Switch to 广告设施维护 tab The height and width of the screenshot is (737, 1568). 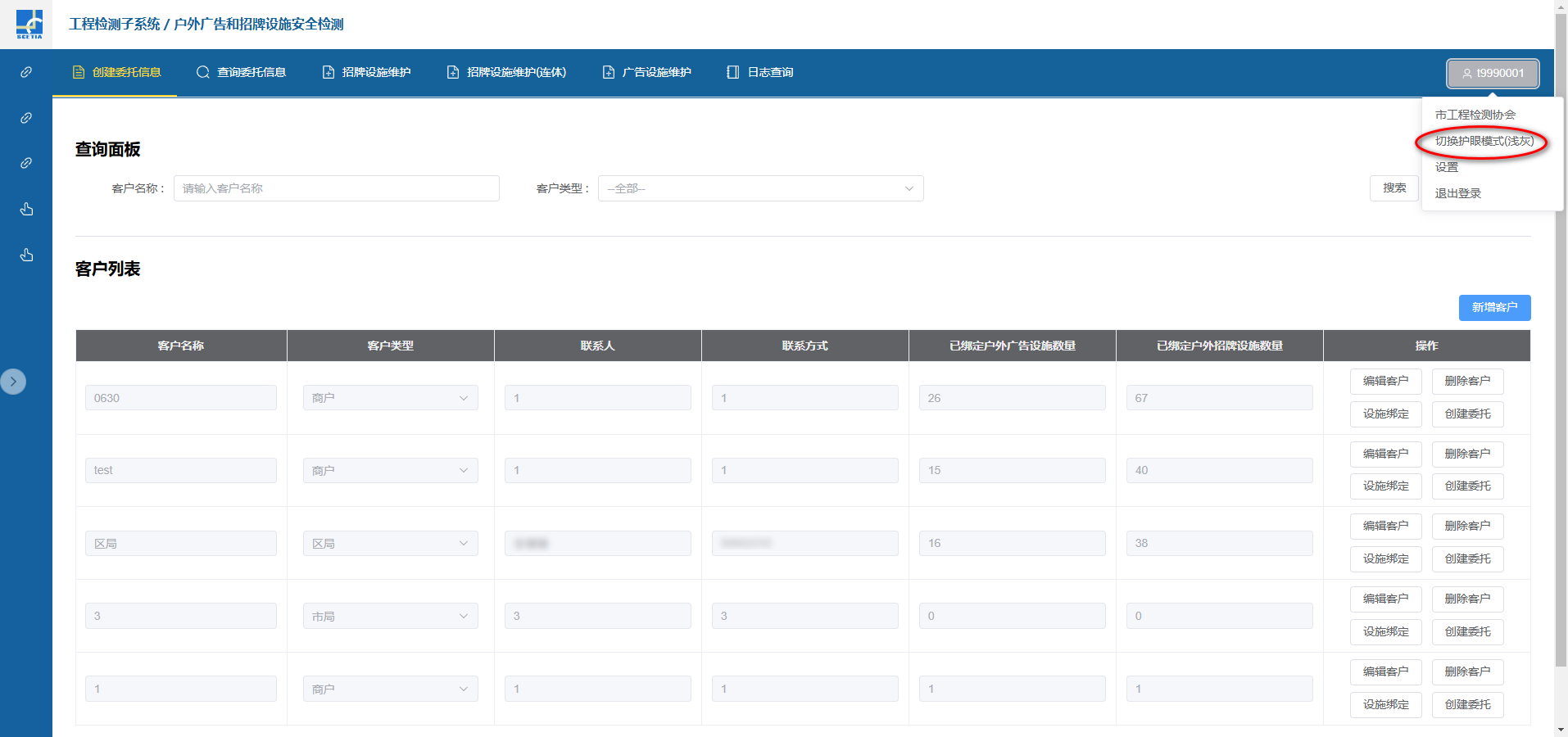tap(646, 72)
